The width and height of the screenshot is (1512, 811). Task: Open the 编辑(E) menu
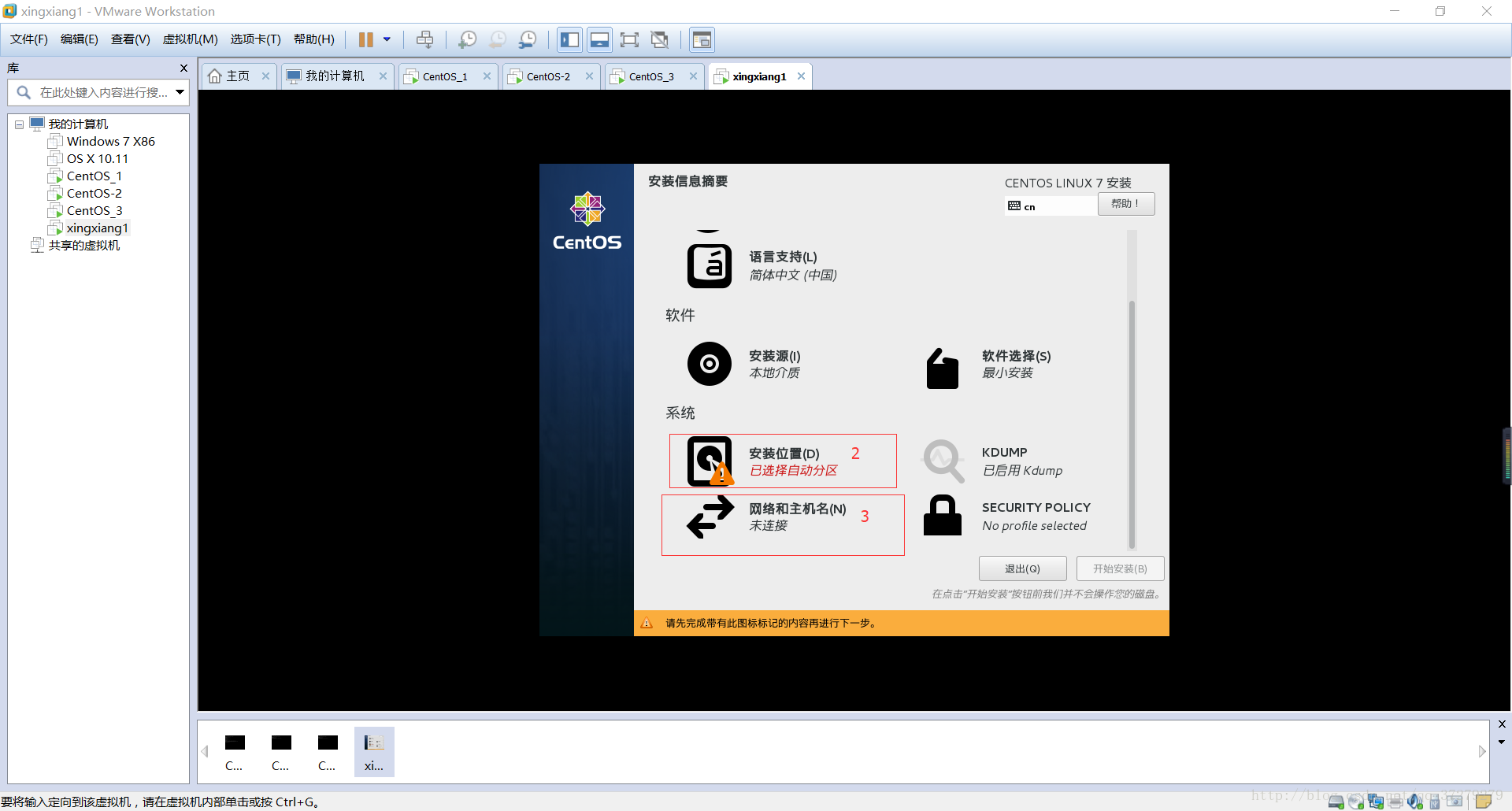point(80,39)
